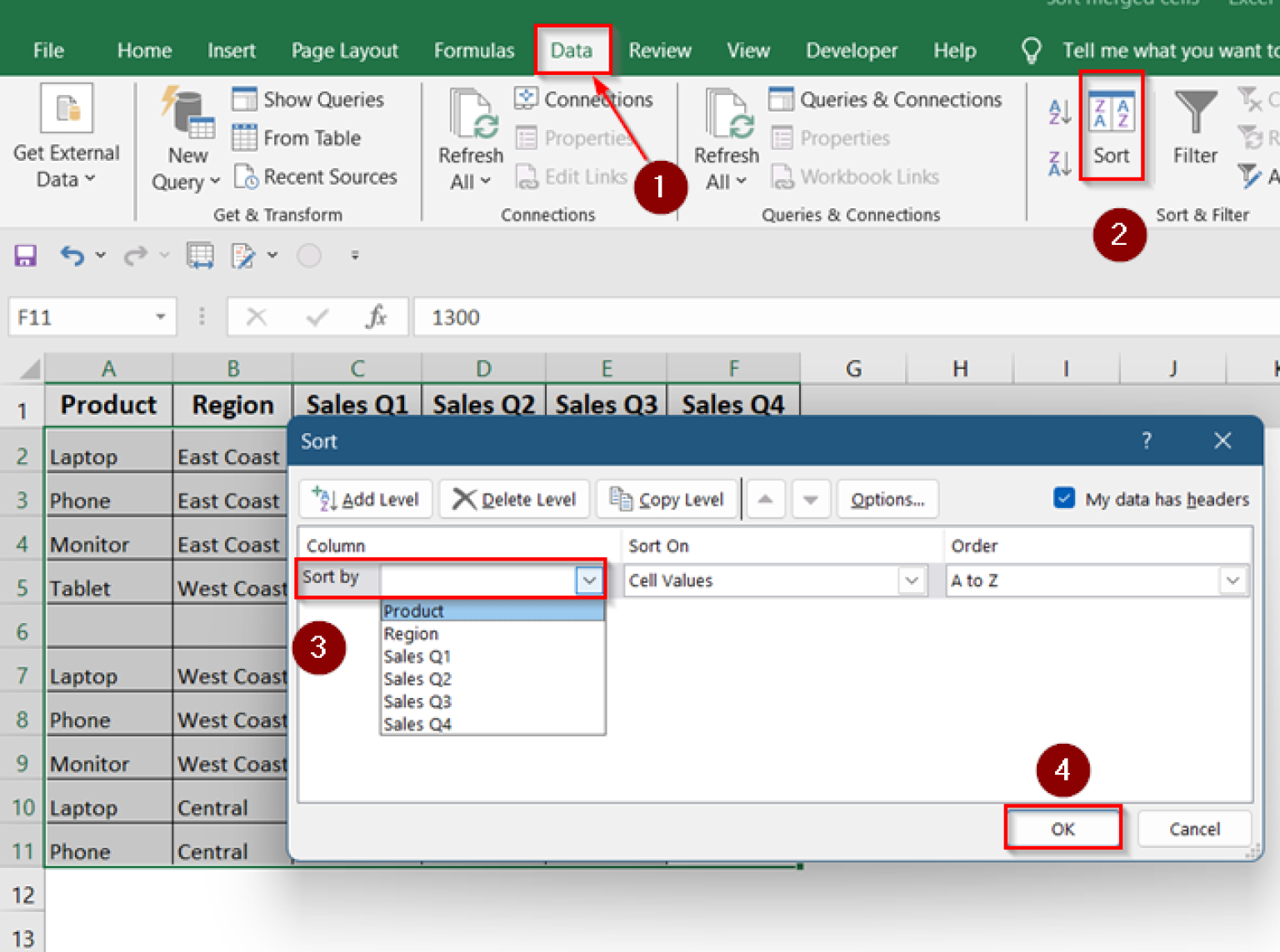Click inside the Name Box showing F11
The image size is (1280, 952).
pyautogui.click(x=83, y=317)
